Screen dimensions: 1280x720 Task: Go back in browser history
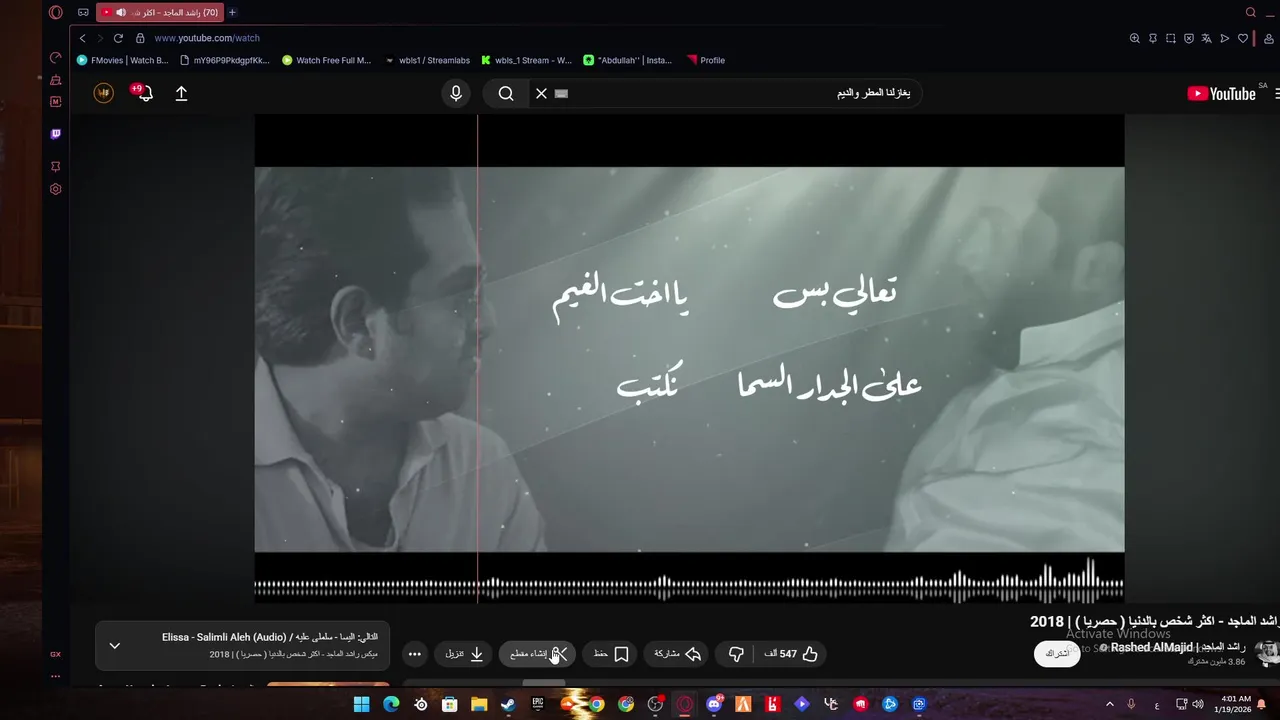pyautogui.click(x=83, y=38)
